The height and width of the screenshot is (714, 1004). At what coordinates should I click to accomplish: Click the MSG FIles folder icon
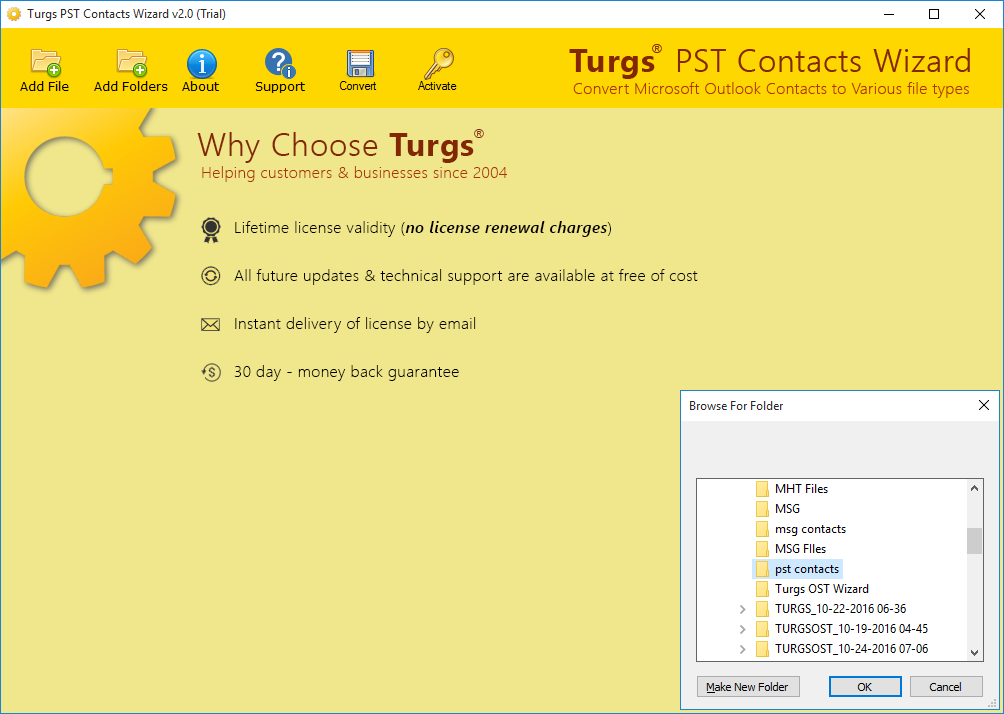click(762, 549)
